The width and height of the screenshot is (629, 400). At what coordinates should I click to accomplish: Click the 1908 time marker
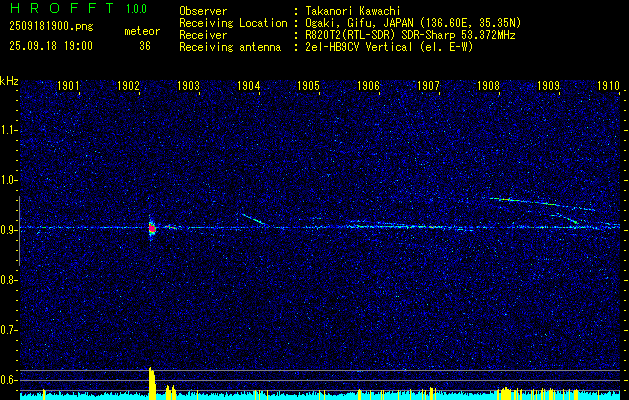tap(488, 86)
